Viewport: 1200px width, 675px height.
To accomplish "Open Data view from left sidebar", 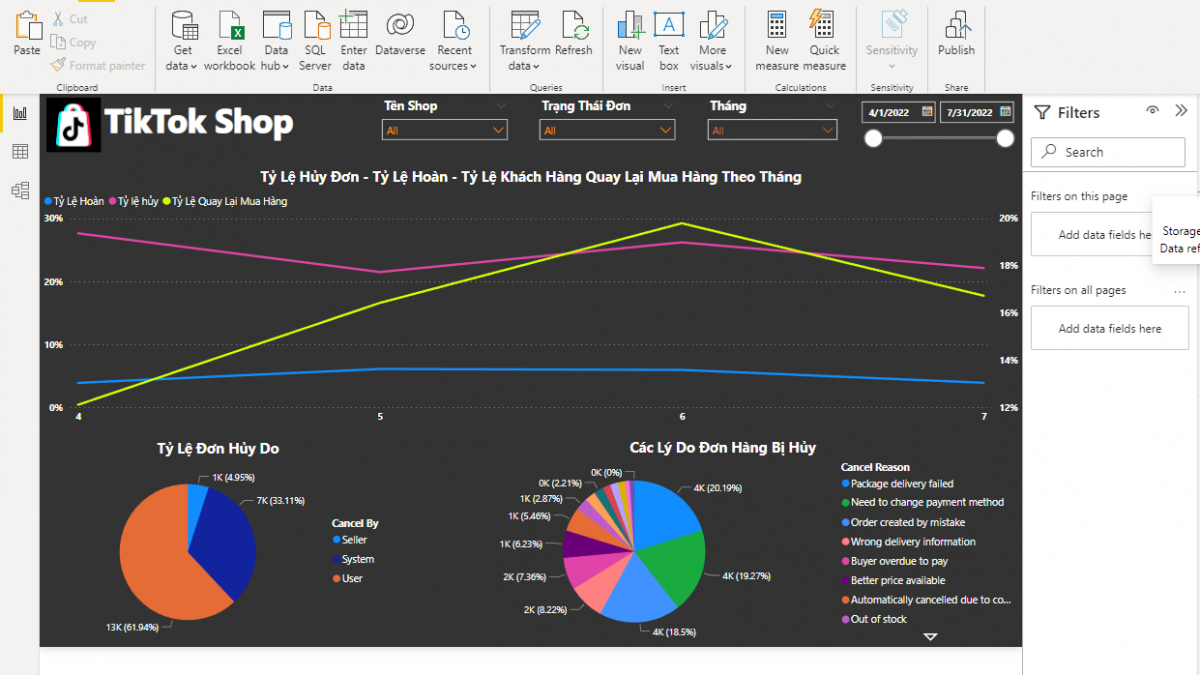I will pyautogui.click(x=20, y=152).
